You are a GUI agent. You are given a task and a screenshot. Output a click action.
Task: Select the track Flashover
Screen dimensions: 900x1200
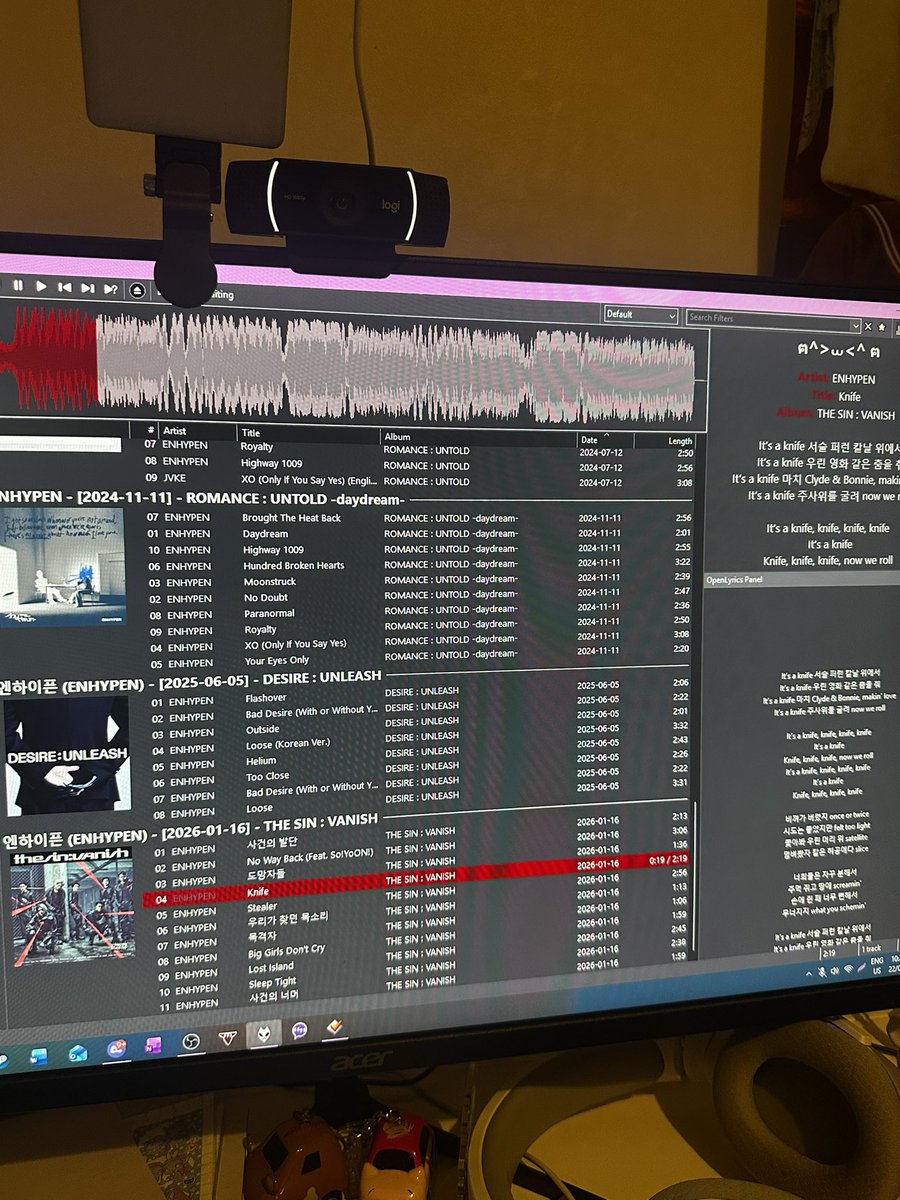[266, 699]
